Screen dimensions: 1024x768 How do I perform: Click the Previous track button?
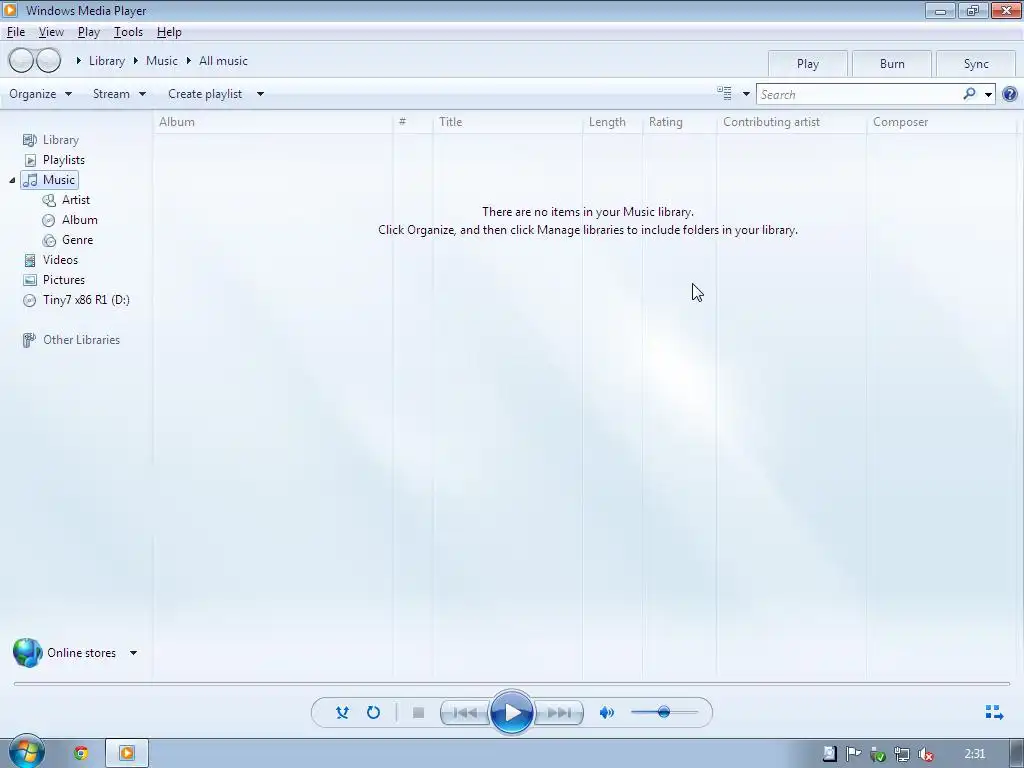coord(465,712)
